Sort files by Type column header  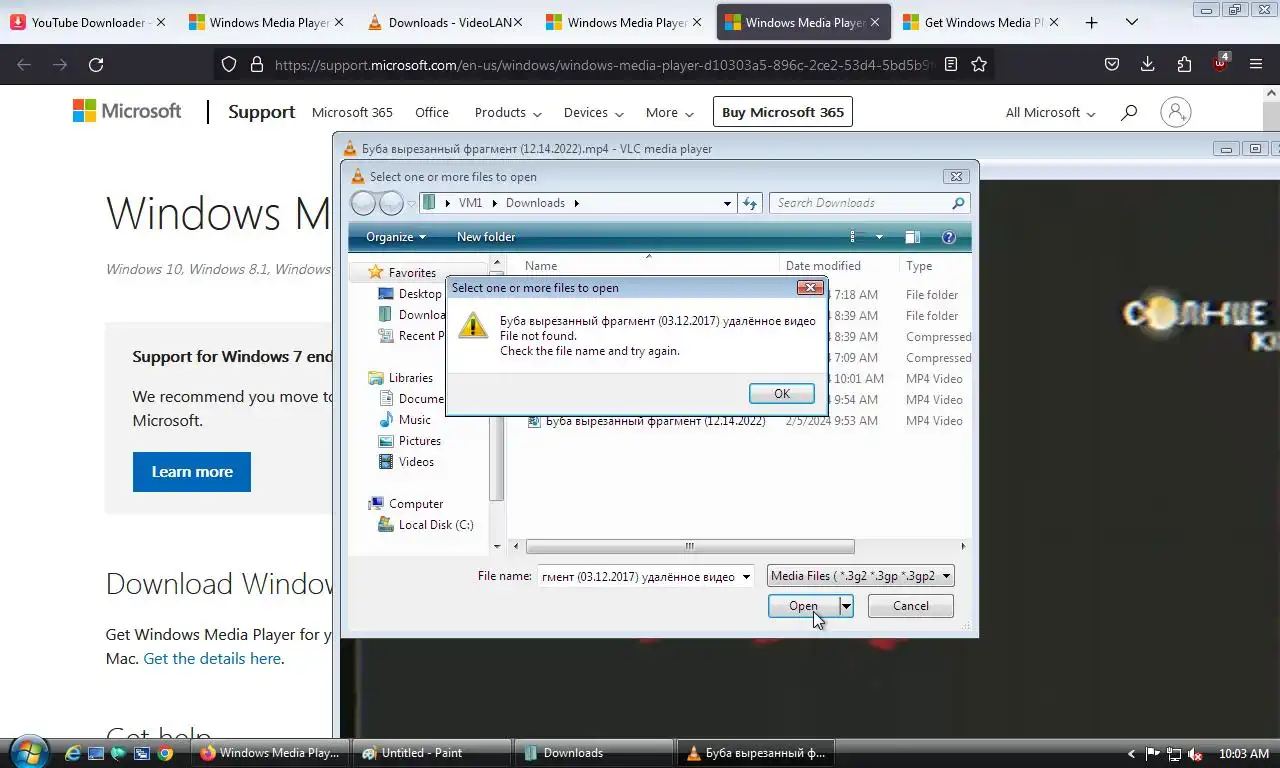[919, 266]
